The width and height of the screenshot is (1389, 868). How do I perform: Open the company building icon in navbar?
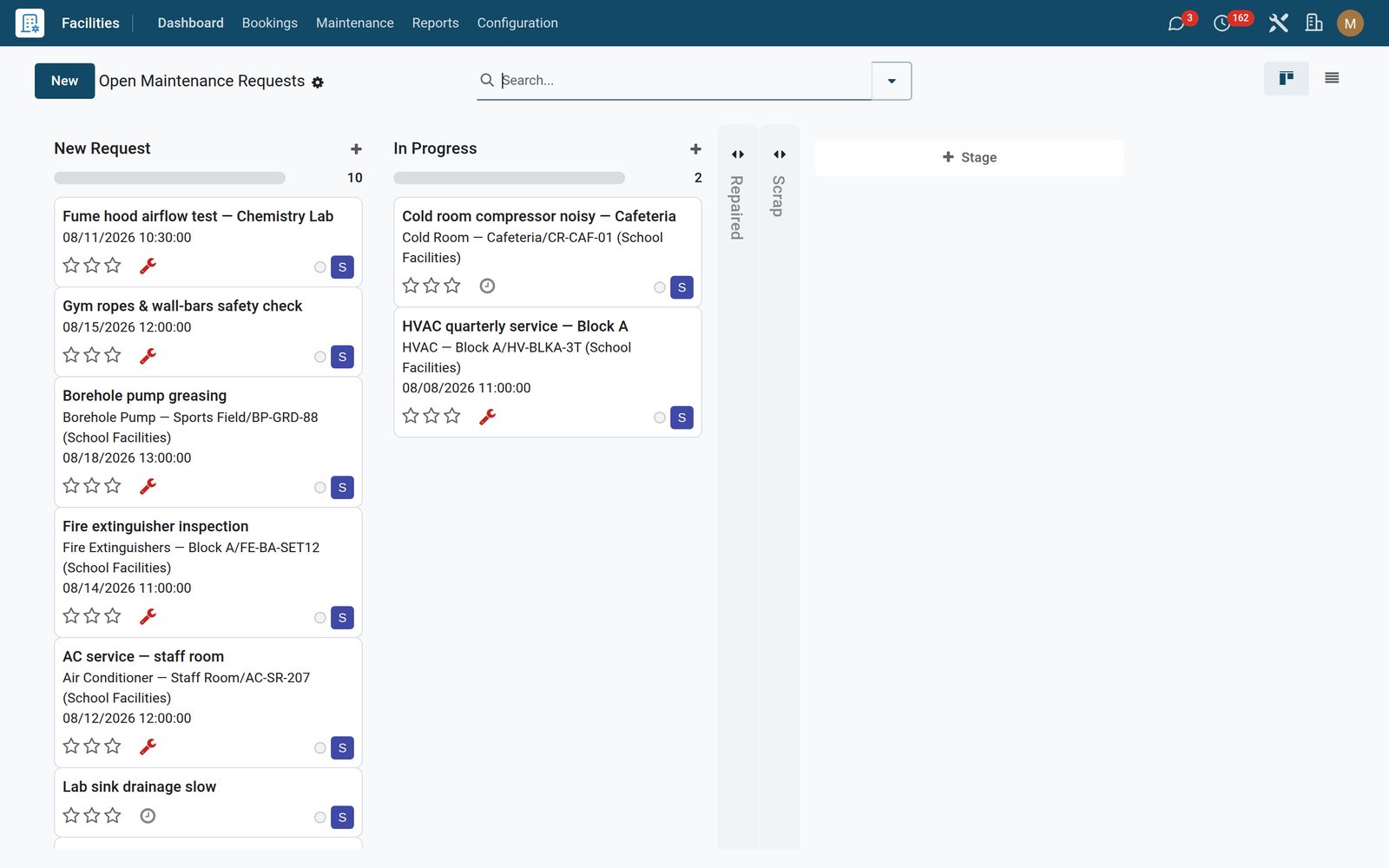coord(1314,23)
